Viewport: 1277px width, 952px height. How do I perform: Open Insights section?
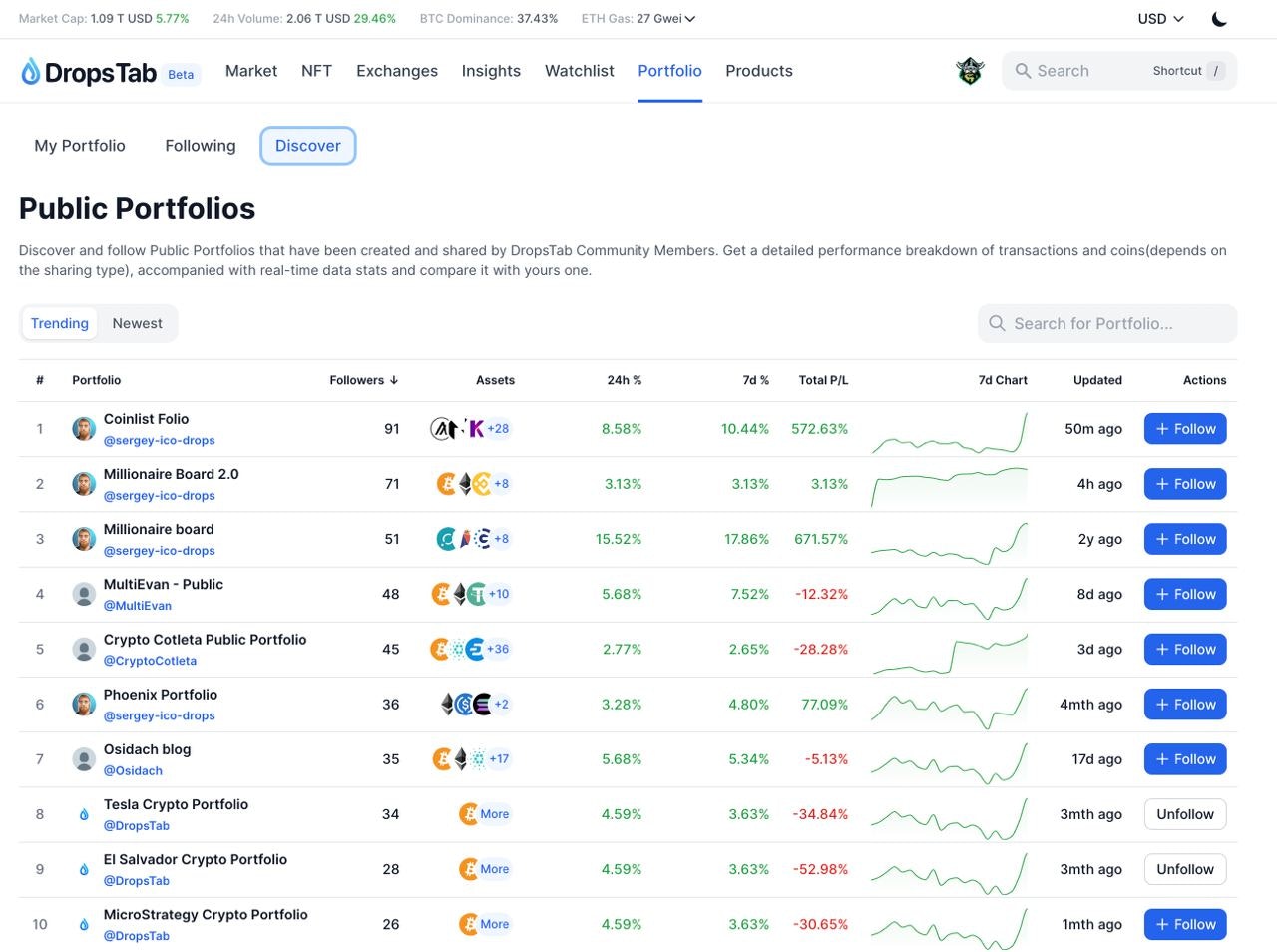coord(491,71)
